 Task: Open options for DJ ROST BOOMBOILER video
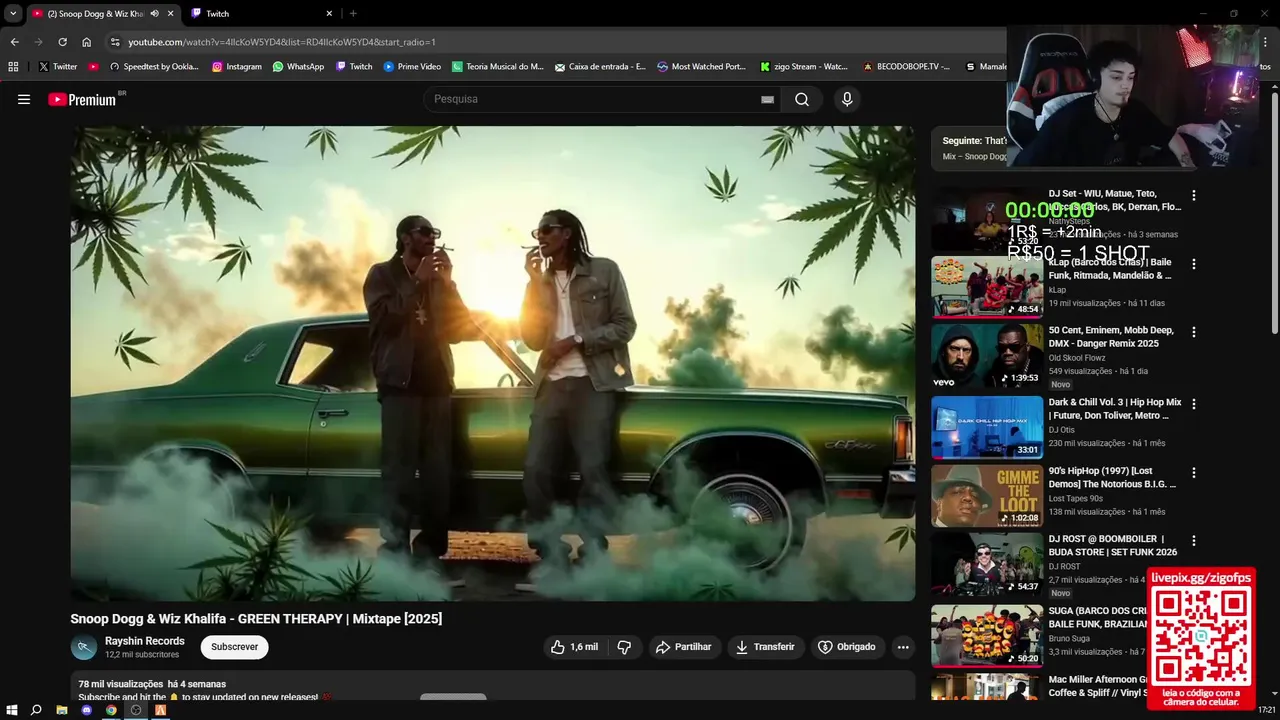pos(1193,541)
